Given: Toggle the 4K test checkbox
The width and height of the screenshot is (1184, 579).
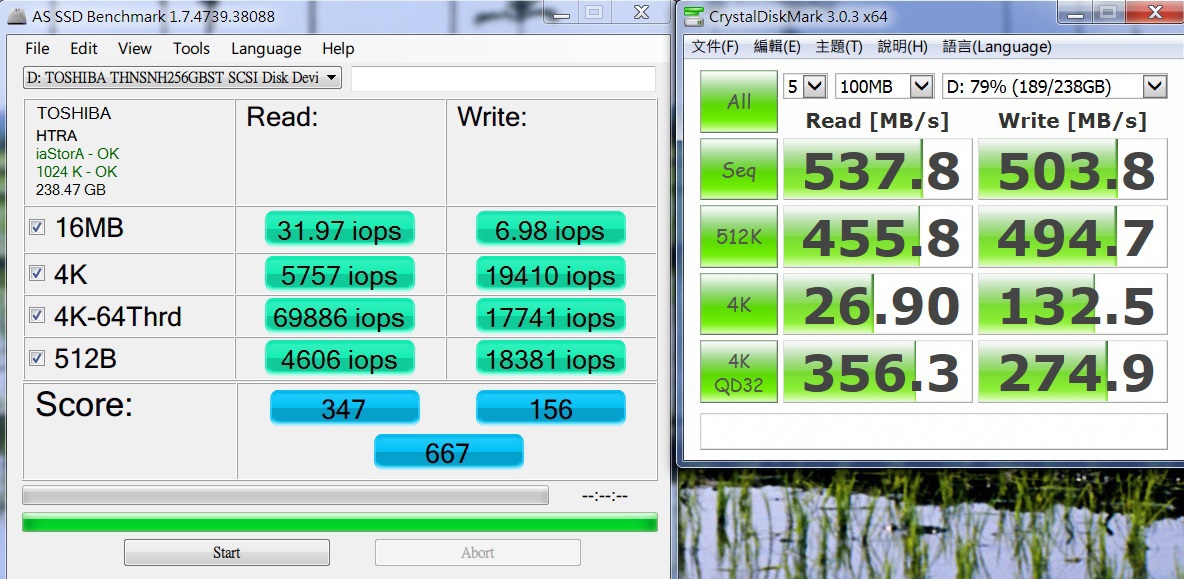Looking at the screenshot, I should (x=36, y=273).
